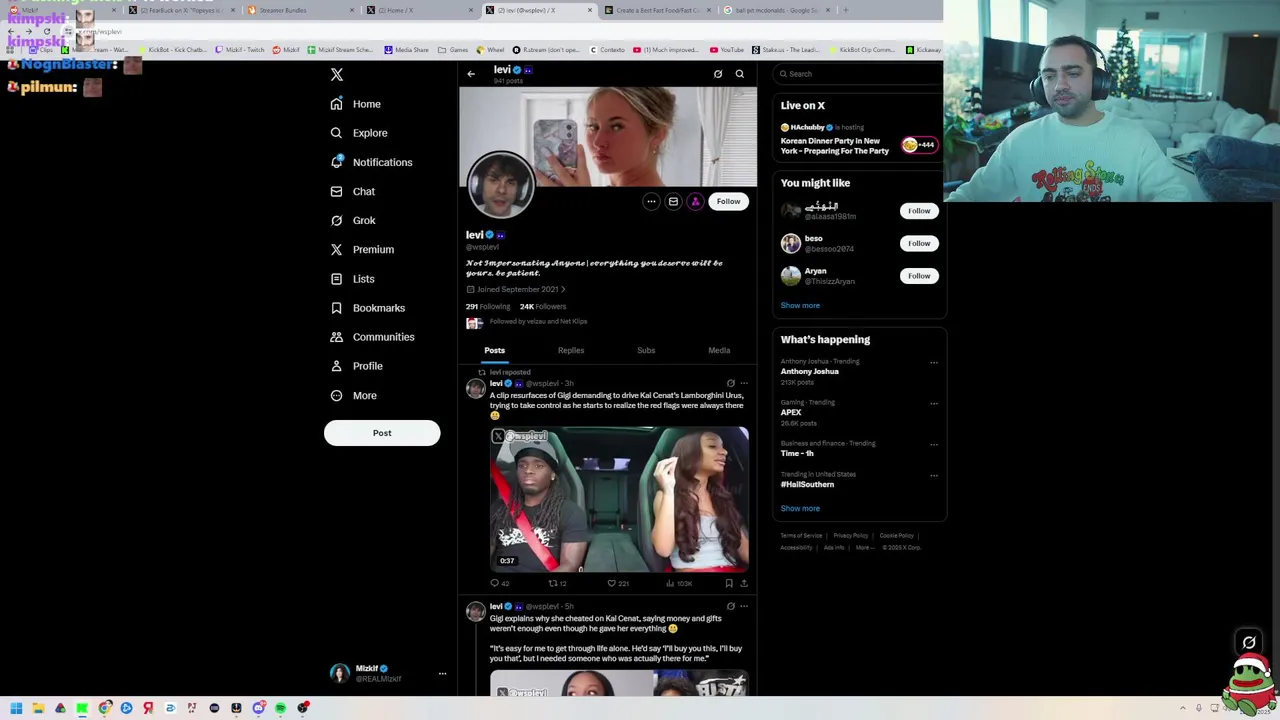Follow the Aryan suggested account
This screenshot has width=1280, height=720.
pyautogui.click(x=919, y=276)
